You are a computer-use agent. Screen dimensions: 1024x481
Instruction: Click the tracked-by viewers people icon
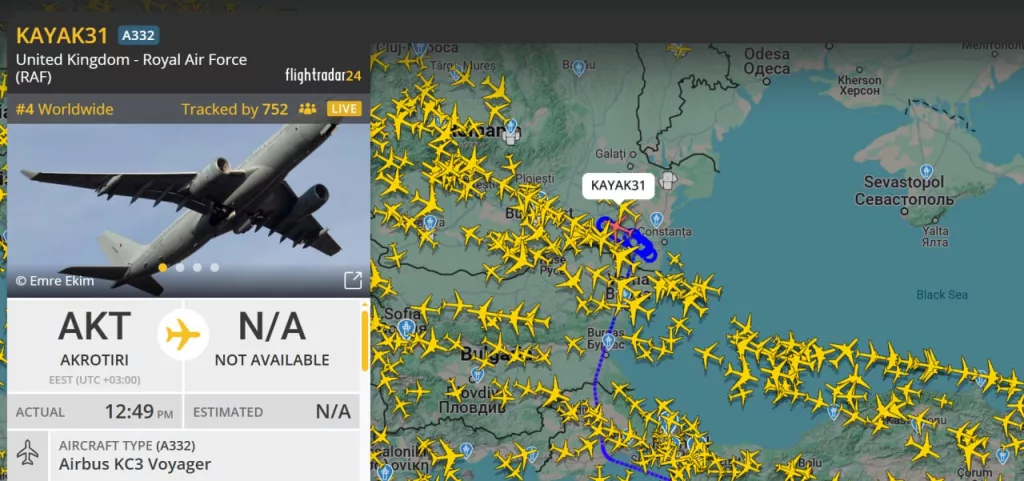coord(307,109)
